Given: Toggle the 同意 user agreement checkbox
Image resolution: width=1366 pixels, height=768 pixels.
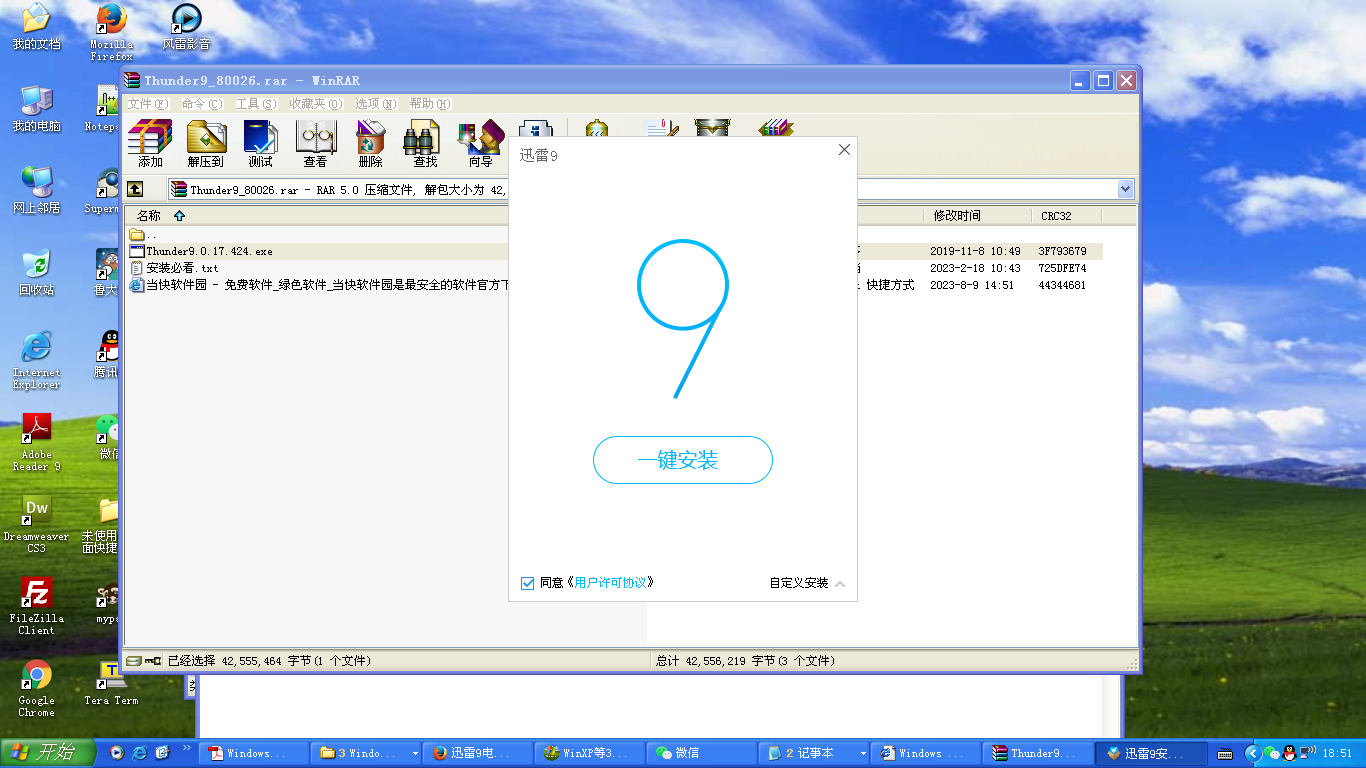Looking at the screenshot, I should tap(527, 583).
